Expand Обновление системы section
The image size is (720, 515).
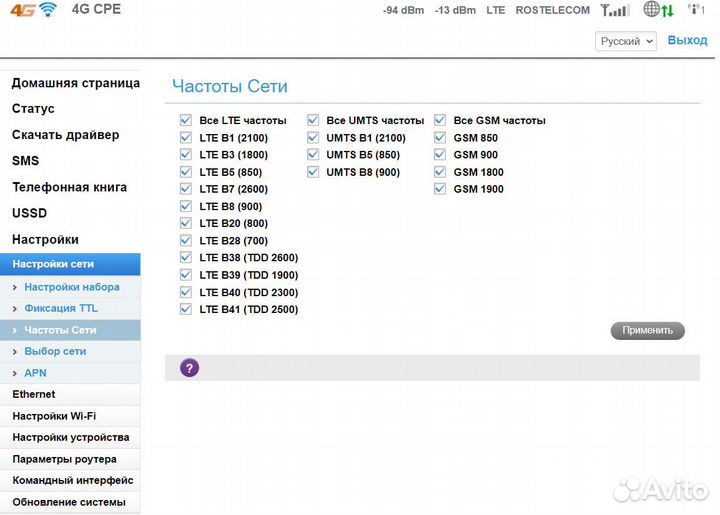[x=70, y=503]
